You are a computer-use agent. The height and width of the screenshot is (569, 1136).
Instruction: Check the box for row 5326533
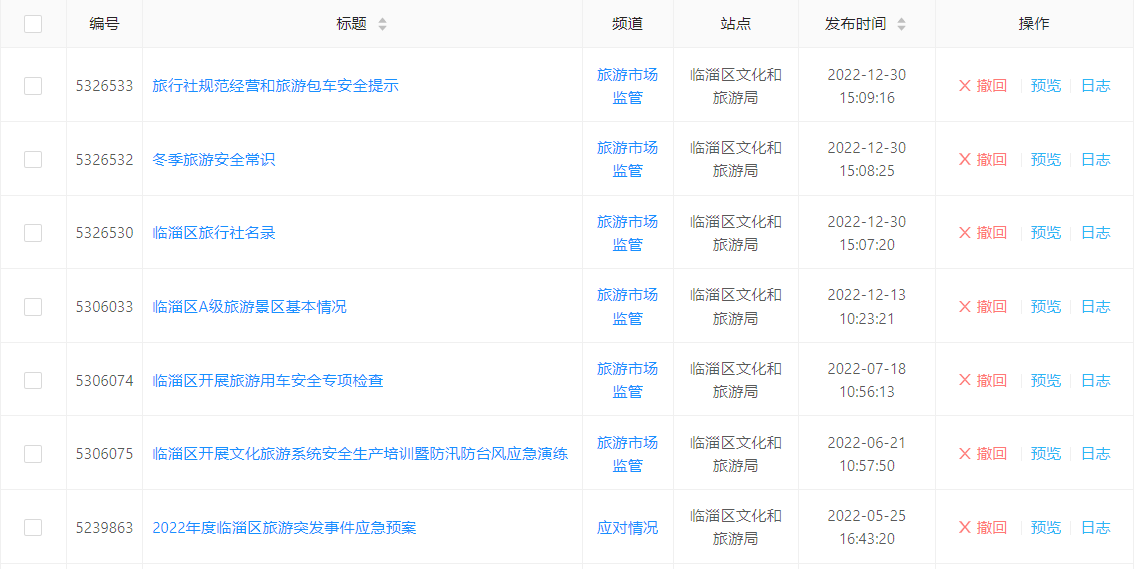(33, 86)
